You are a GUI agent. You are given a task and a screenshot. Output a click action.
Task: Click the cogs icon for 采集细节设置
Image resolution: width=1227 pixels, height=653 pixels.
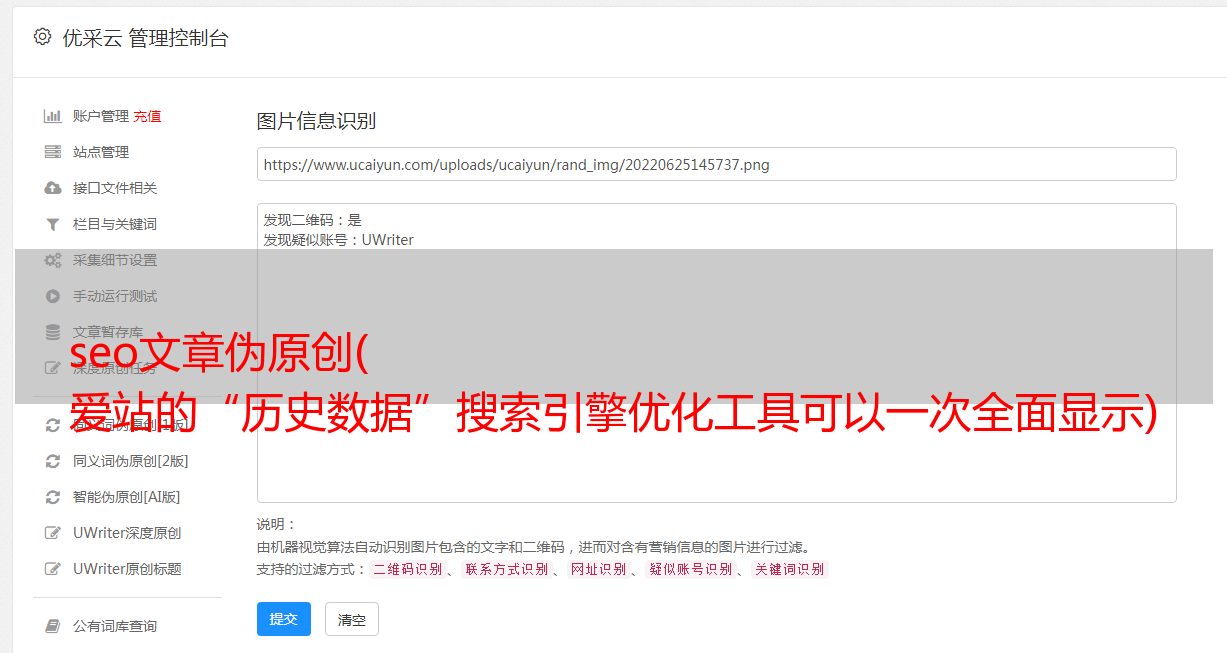(53, 260)
